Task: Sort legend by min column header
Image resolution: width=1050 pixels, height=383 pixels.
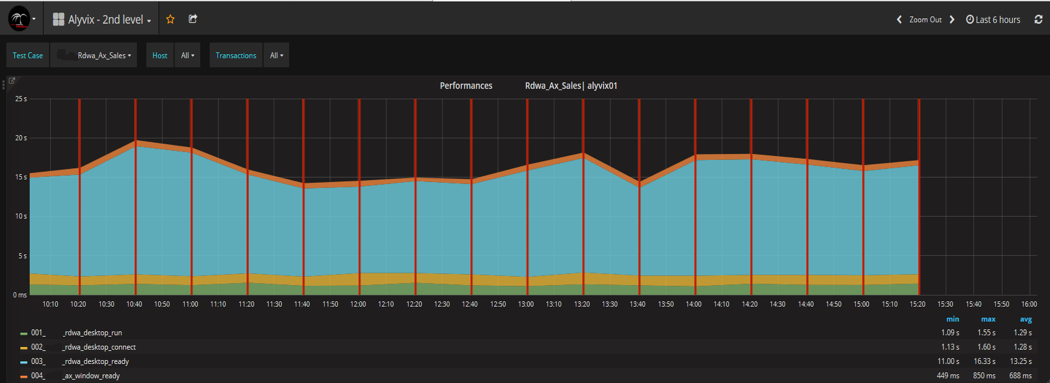Action: tap(952, 319)
